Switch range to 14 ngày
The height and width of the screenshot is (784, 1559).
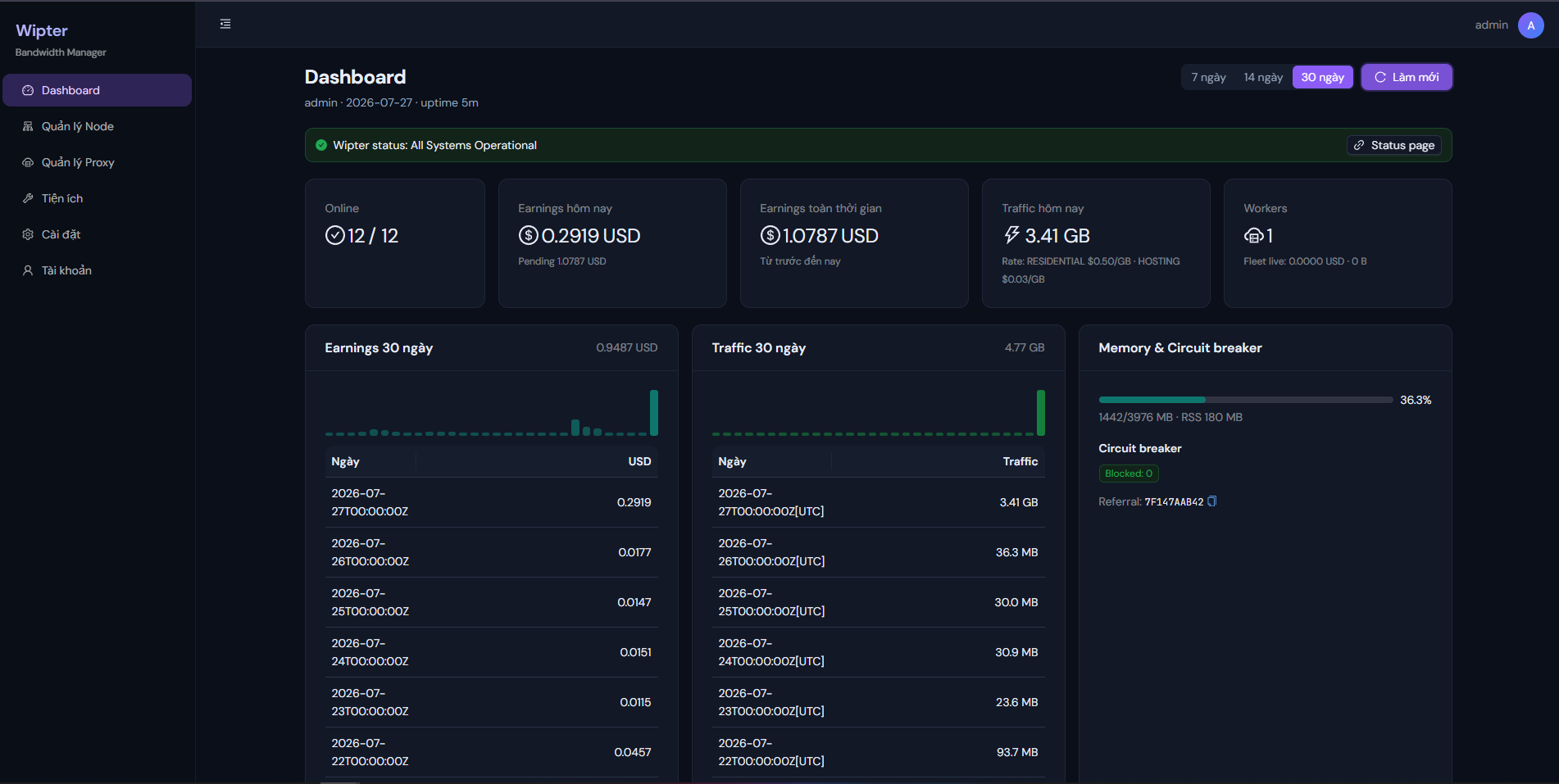1263,77
